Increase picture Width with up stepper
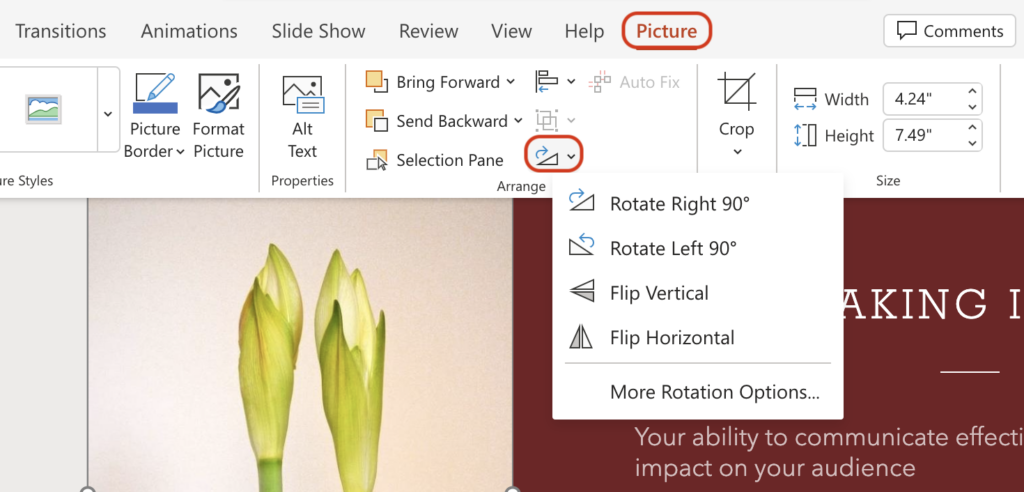The width and height of the screenshot is (1024, 492). pyautogui.click(x=972, y=93)
